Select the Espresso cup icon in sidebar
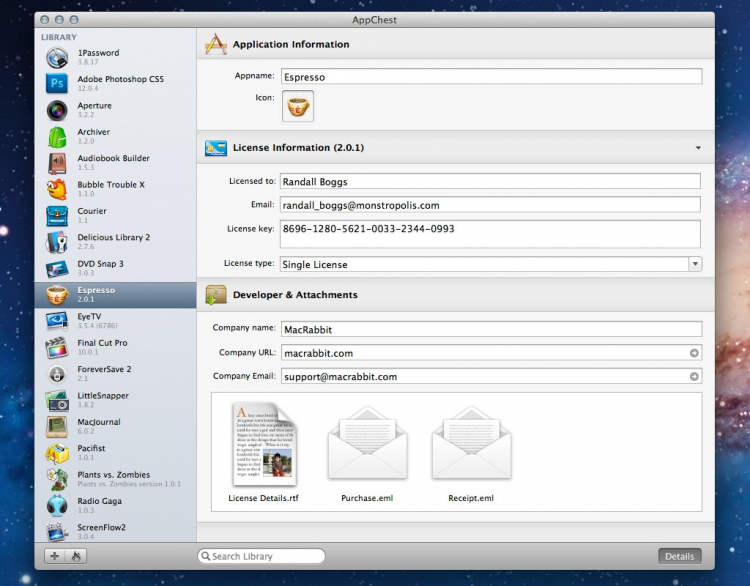Viewport: 750px width, 586px height. click(57, 295)
